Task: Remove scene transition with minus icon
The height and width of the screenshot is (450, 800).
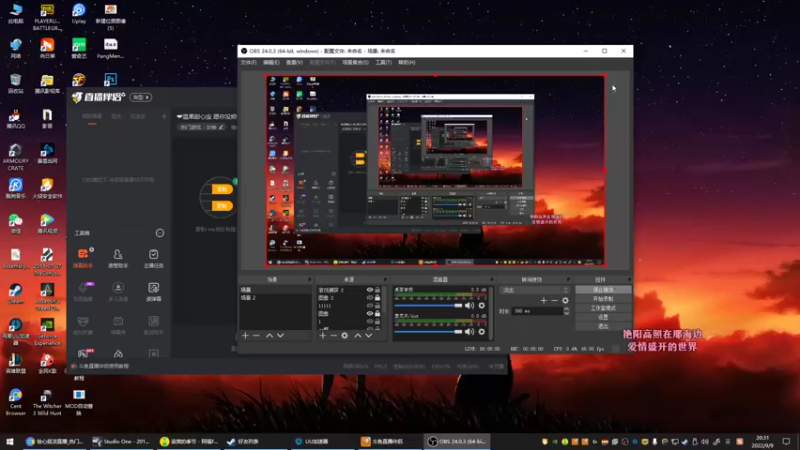Action: click(x=554, y=301)
